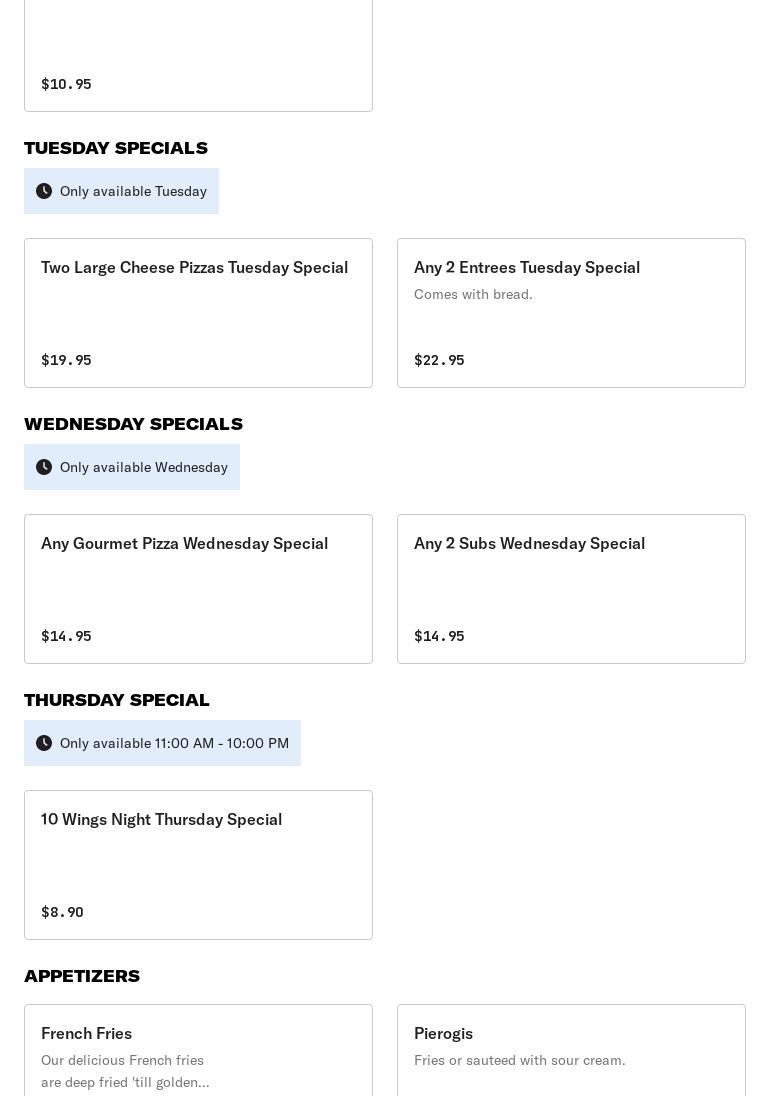Click the "Comes with bread." description
Image resolution: width=770 pixels, height=1096 pixels.
473,294
